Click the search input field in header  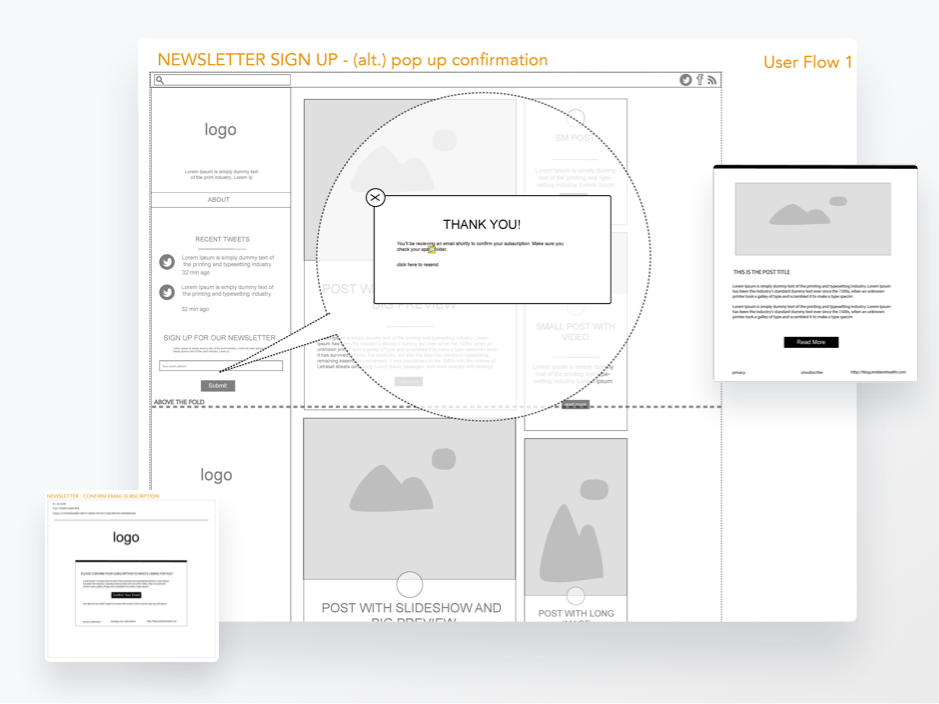point(222,80)
